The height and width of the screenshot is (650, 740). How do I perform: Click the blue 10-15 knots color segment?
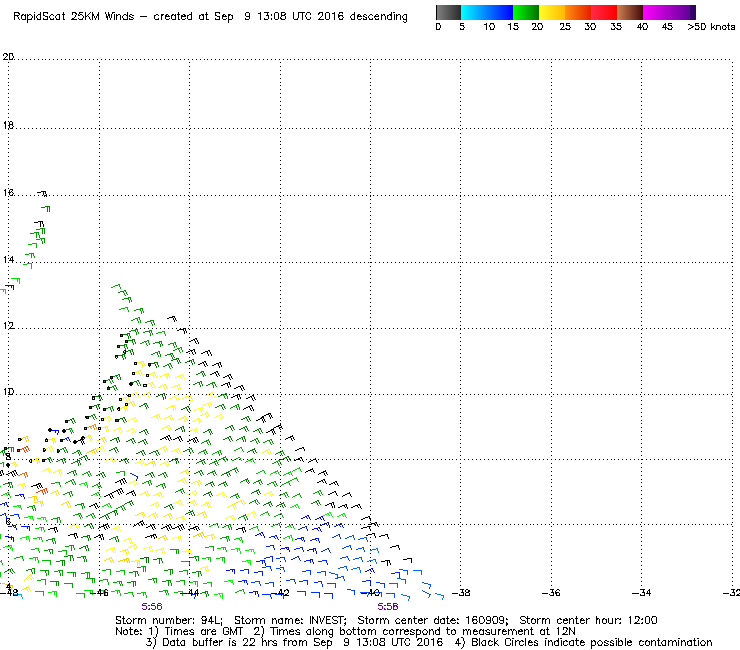(x=500, y=12)
